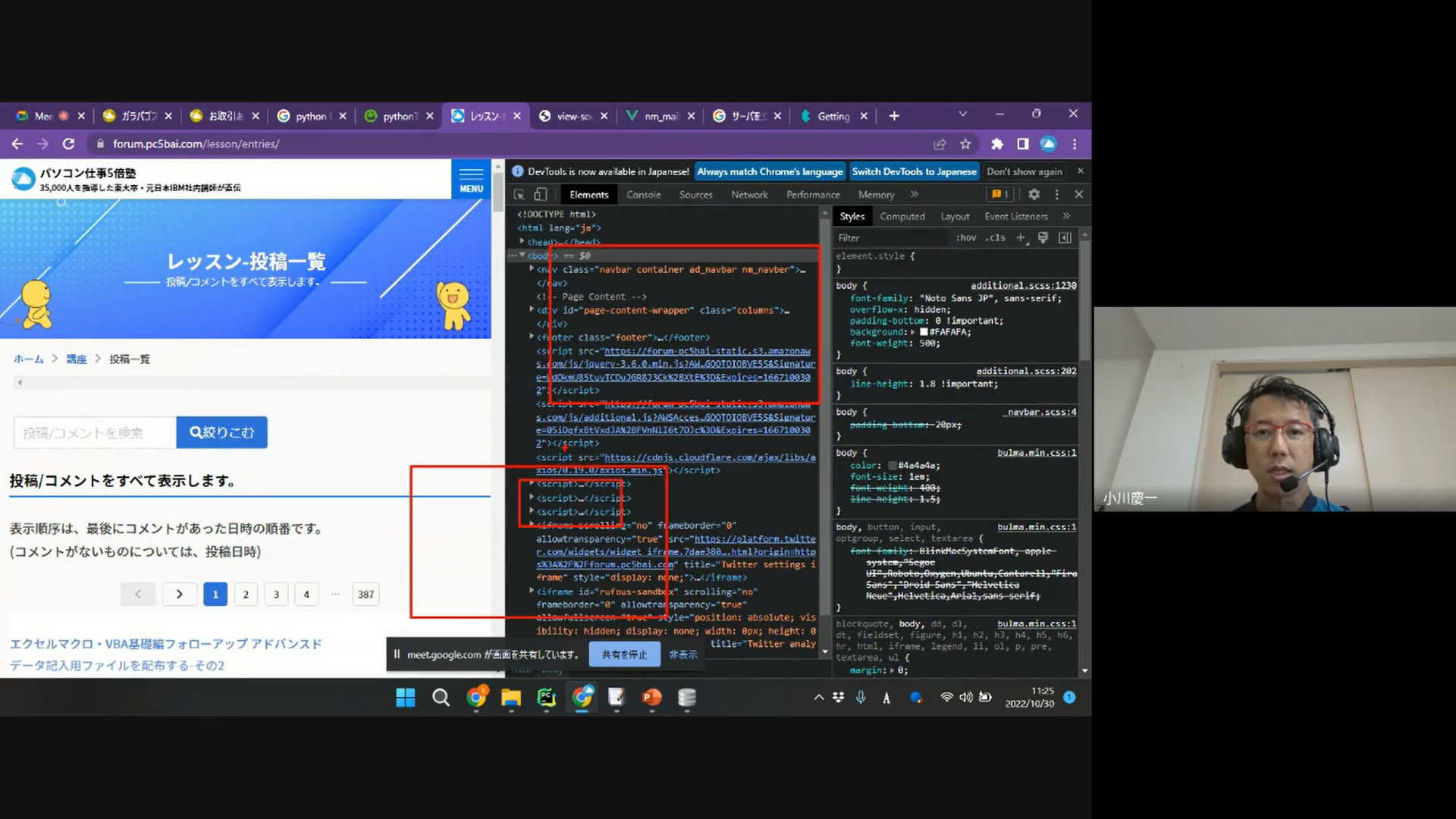Switch to the Console tab
Viewport: 1456px width, 819px height.
coord(643,195)
